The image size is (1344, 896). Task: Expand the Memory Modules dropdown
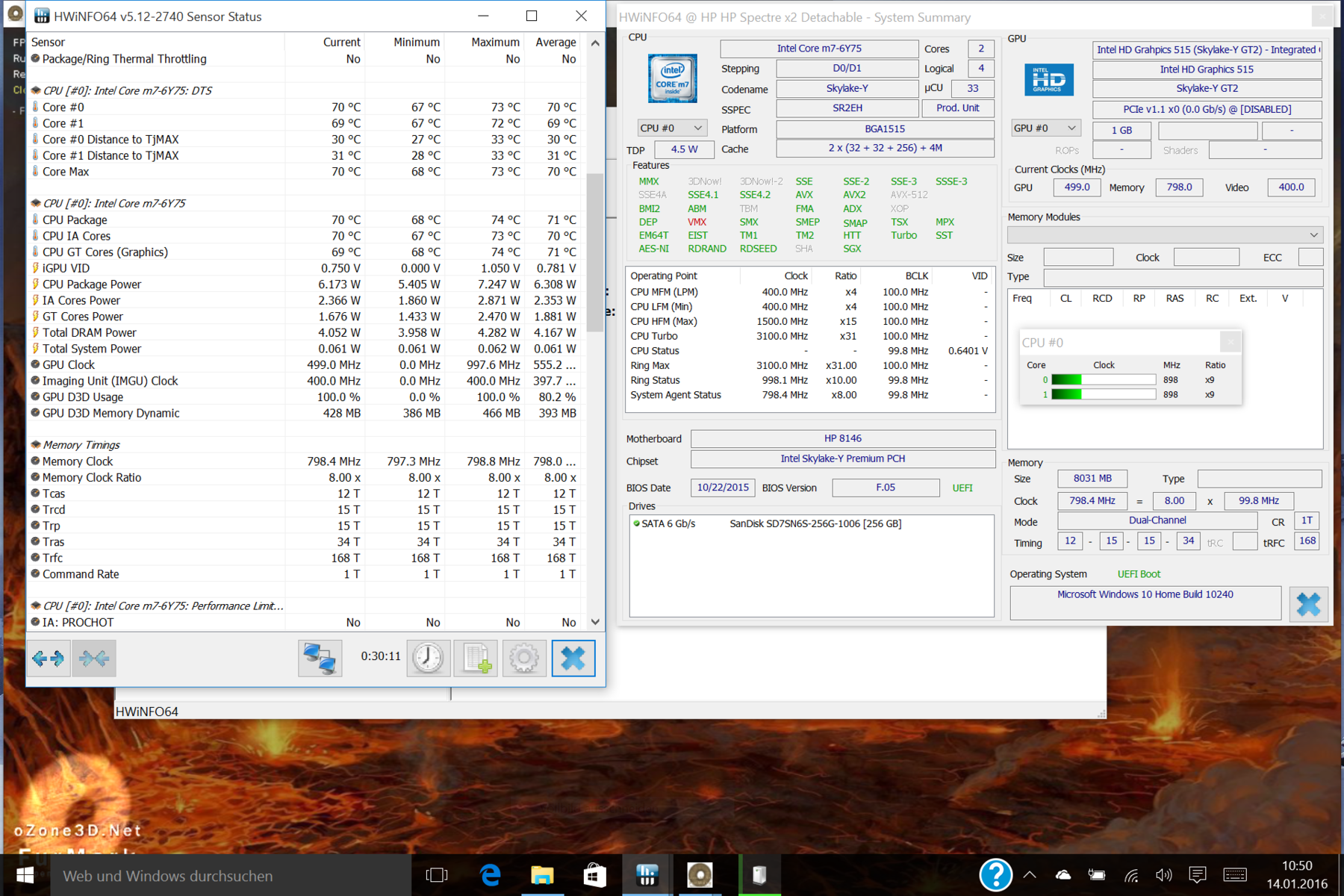(1165, 234)
